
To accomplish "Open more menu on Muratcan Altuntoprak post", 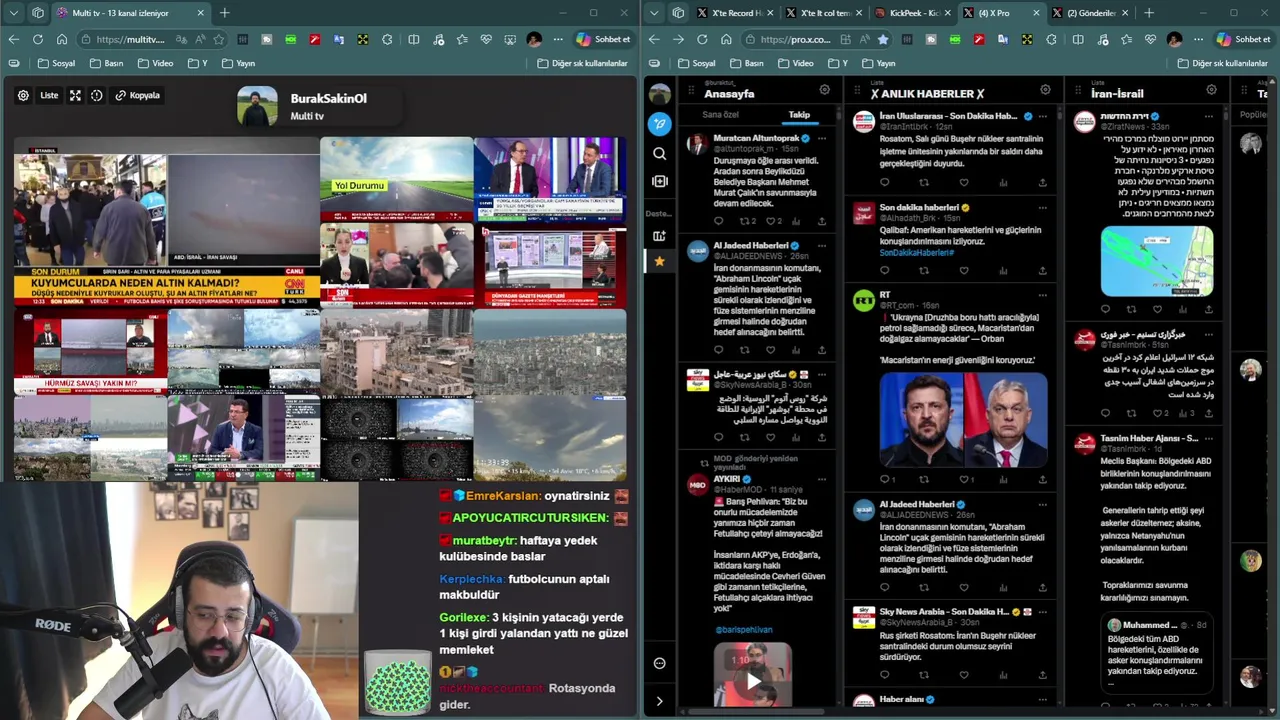I will coord(822,138).
